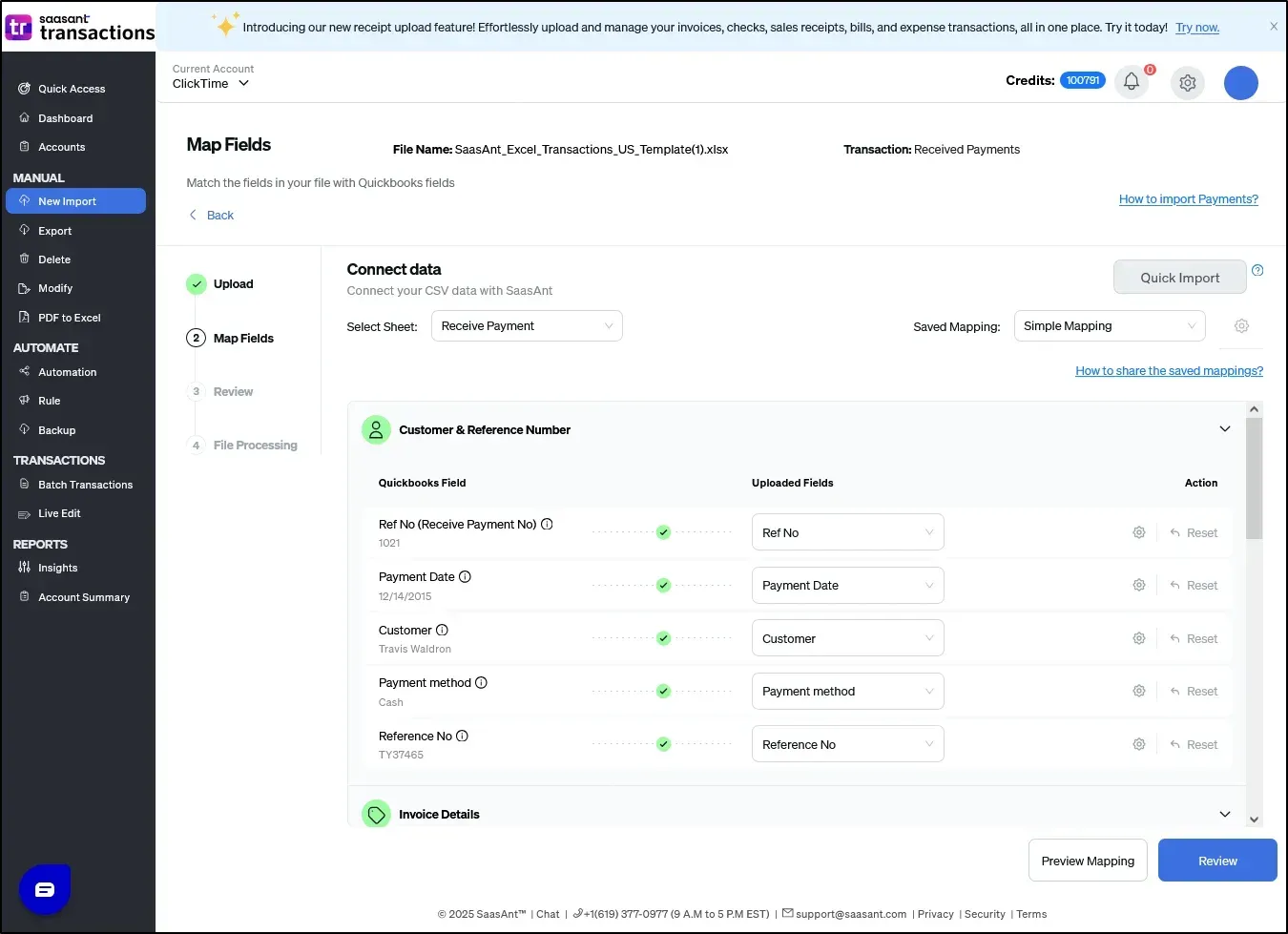Click the green Upload step checkmark
Screen dimensions: 1288x934
196,283
